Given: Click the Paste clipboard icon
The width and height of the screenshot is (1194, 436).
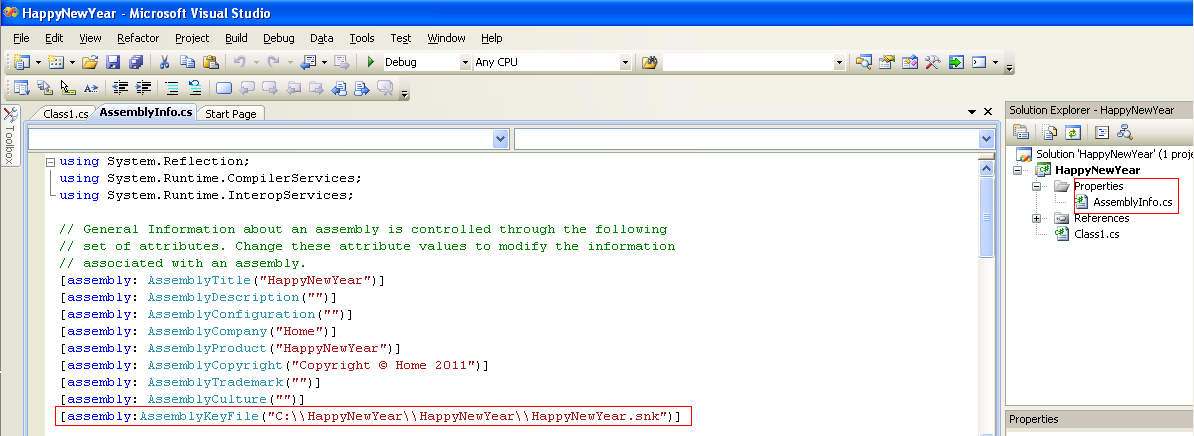Looking at the screenshot, I should [x=212, y=62].
